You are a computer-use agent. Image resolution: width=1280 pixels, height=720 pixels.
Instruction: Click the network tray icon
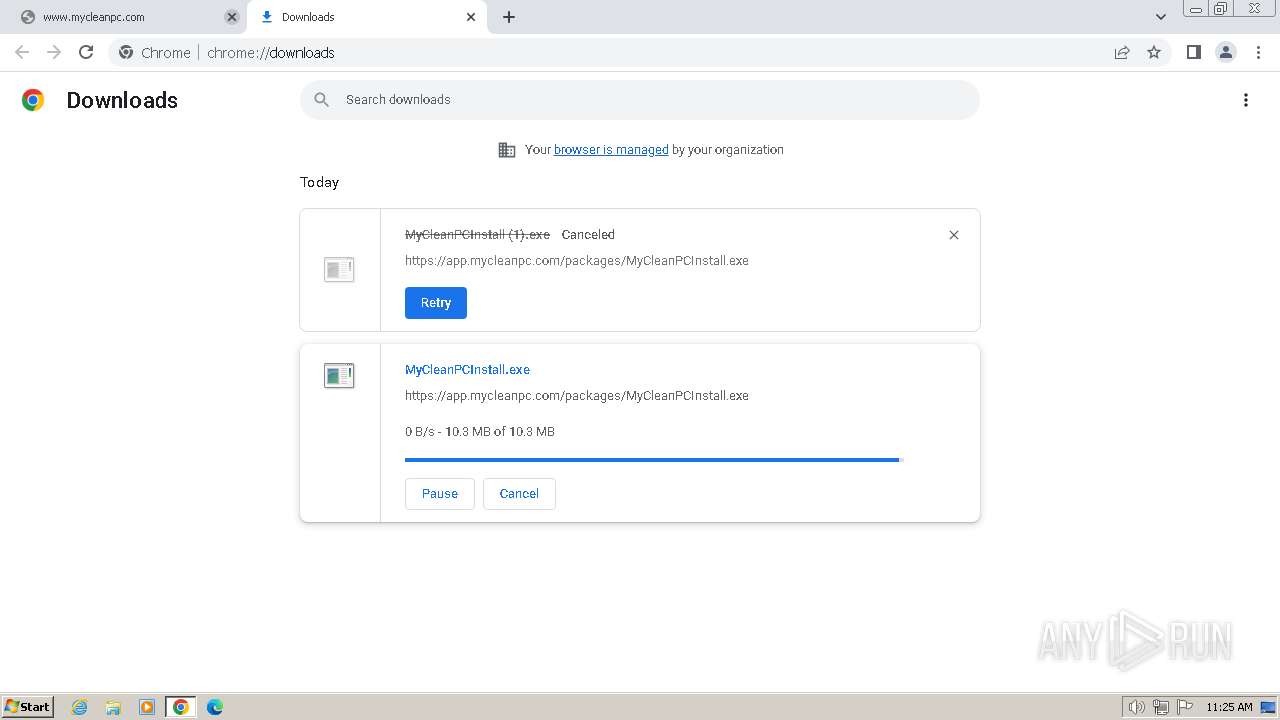pos(1161,707)
